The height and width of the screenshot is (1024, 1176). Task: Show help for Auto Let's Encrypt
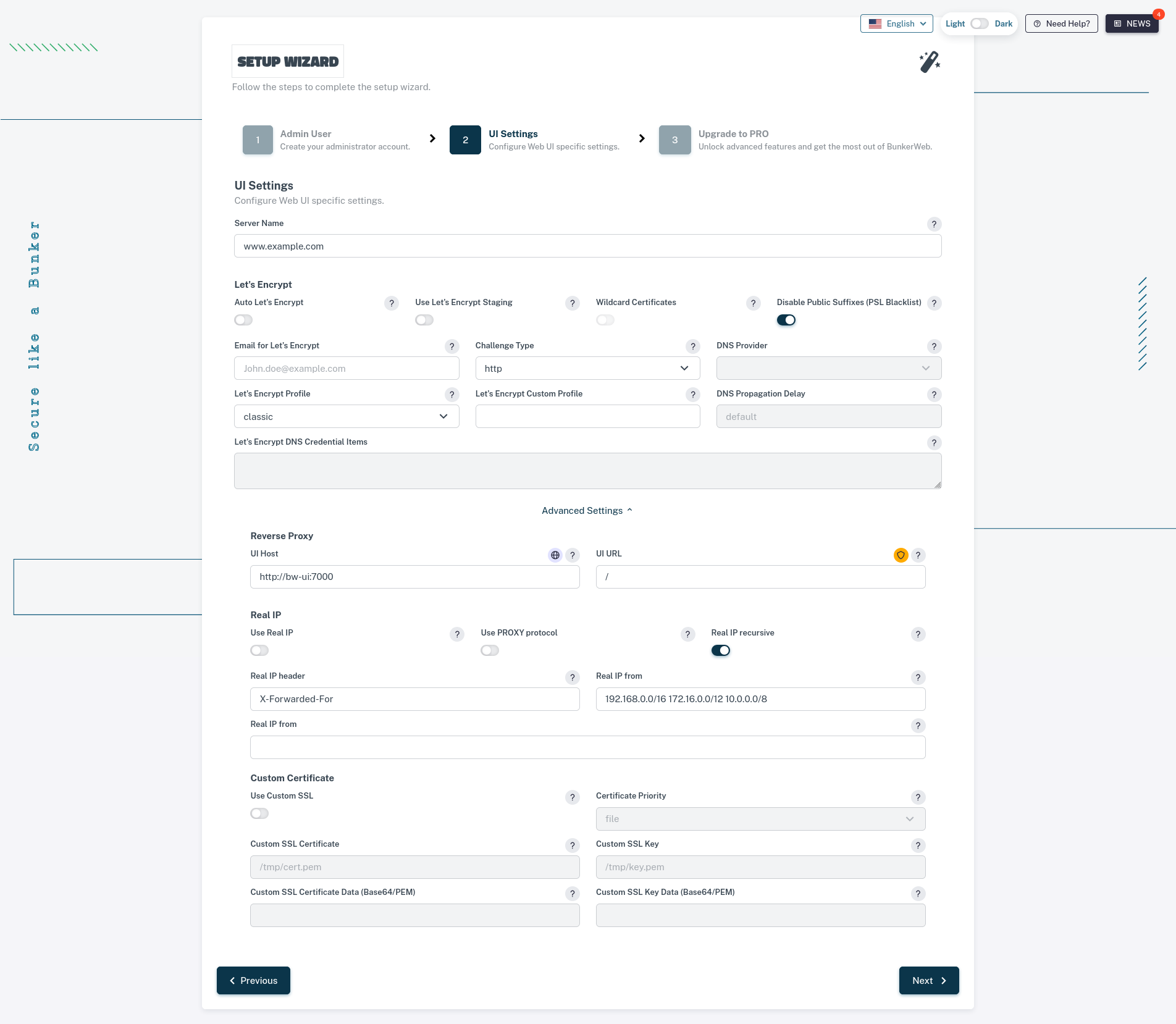coord(392,303)
